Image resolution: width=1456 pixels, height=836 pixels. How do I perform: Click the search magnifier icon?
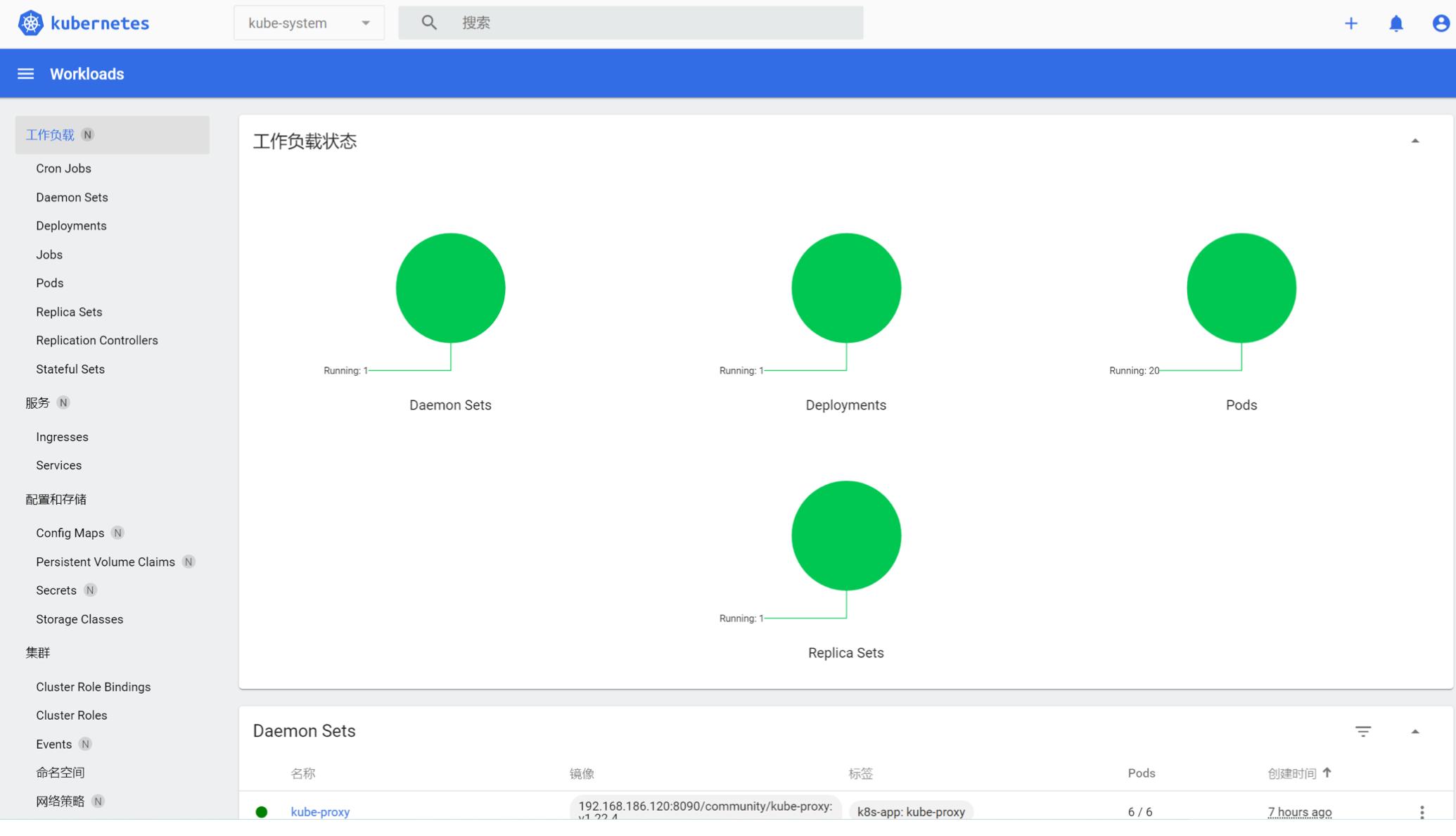pyautogui.click(x=429, y=23)
